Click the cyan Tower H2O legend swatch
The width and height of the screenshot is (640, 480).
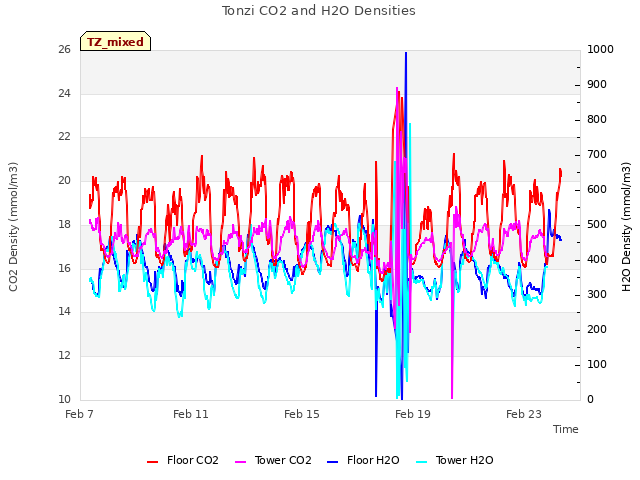click(x=421, y=462)
